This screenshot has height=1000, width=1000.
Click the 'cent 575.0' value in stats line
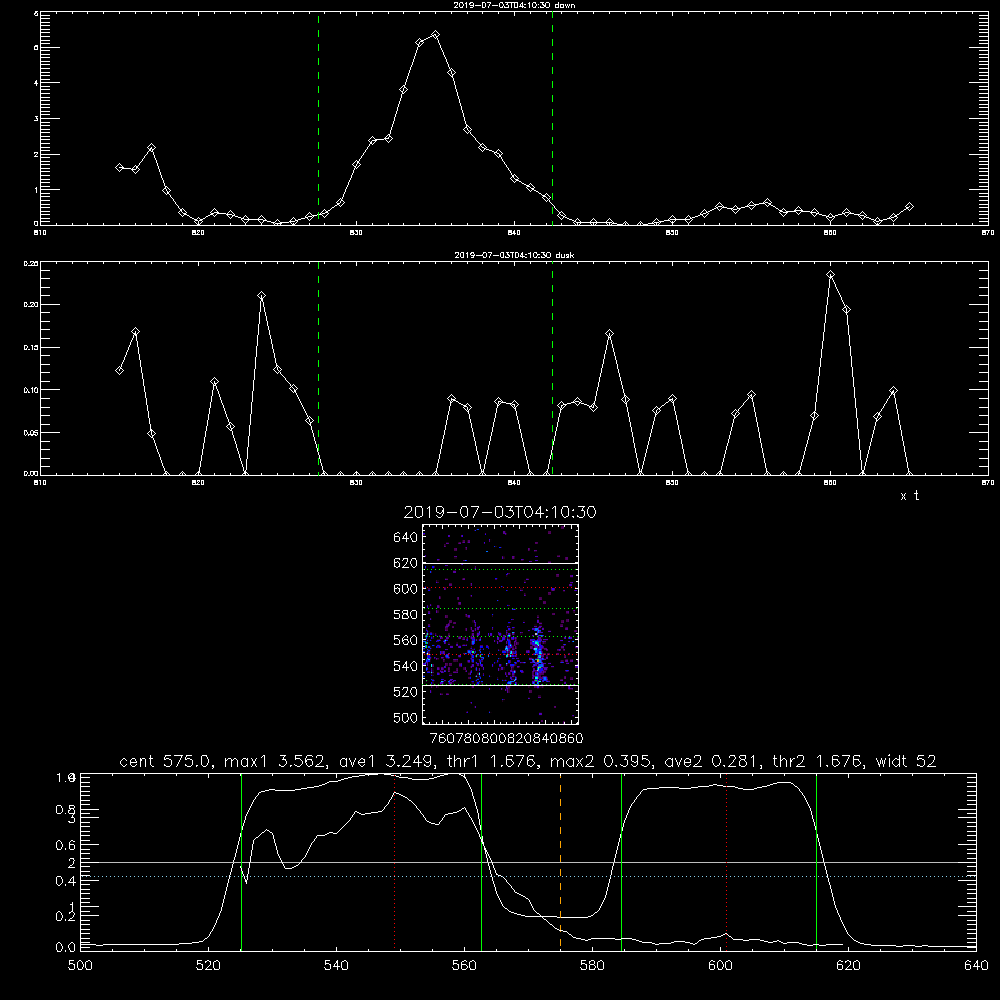(168, 761)
